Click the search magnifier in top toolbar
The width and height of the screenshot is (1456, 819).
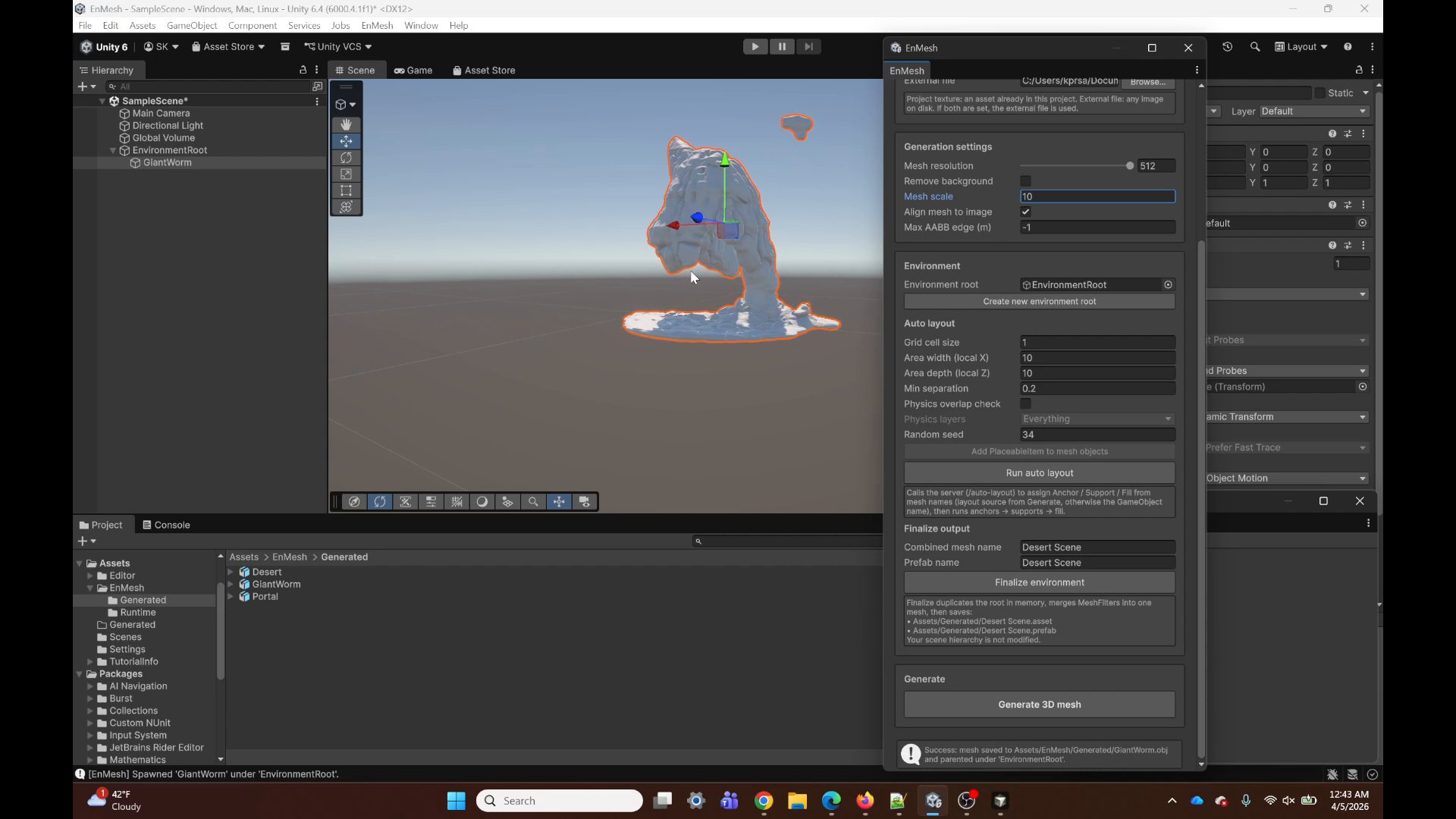[x=1255, y=47]
